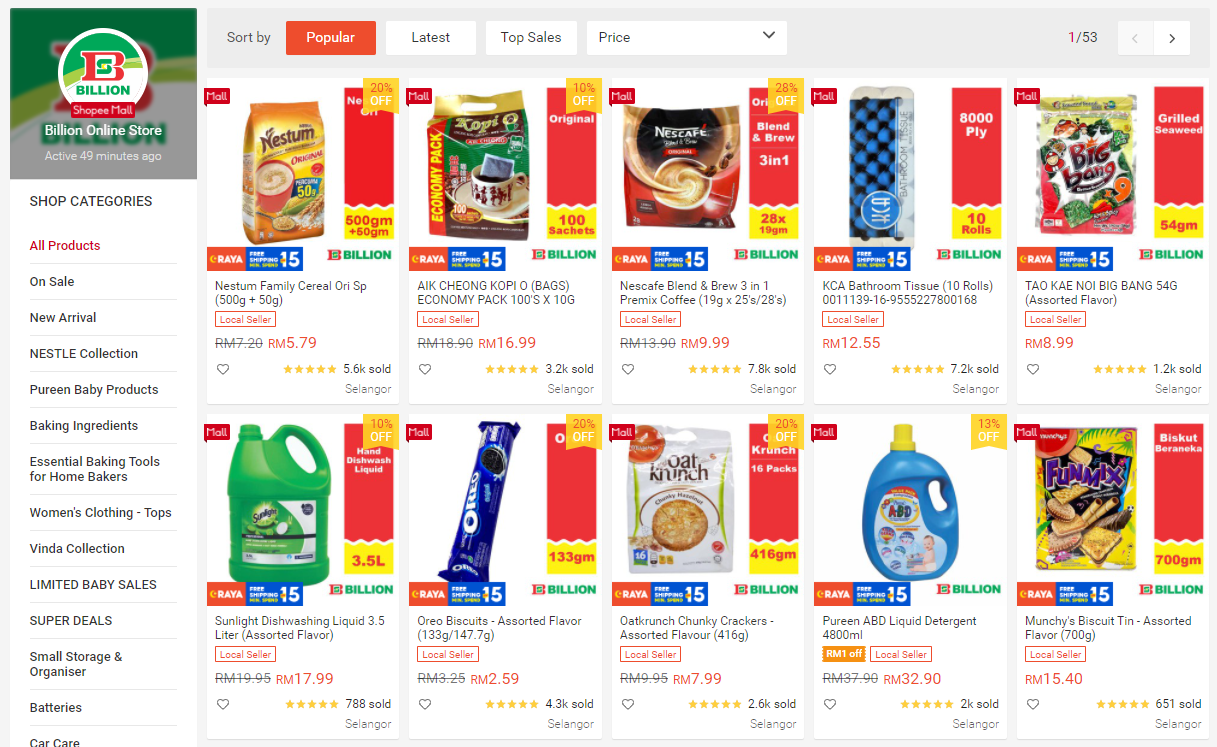This screenshot has width=1217, height=747.
Task: Select Popular sort option
Action: pos(331,38)
